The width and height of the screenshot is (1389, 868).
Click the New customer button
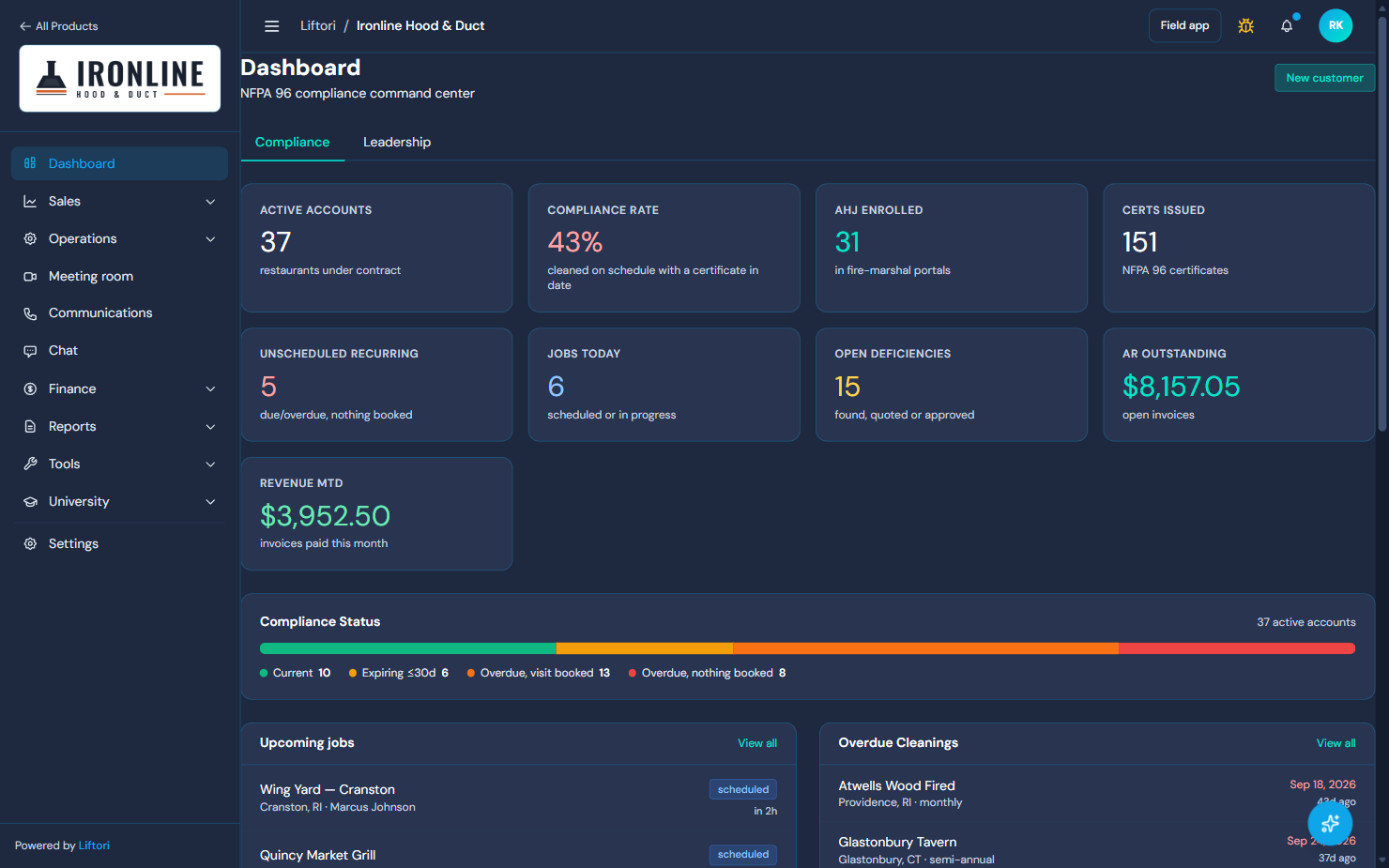point(1324,78)
